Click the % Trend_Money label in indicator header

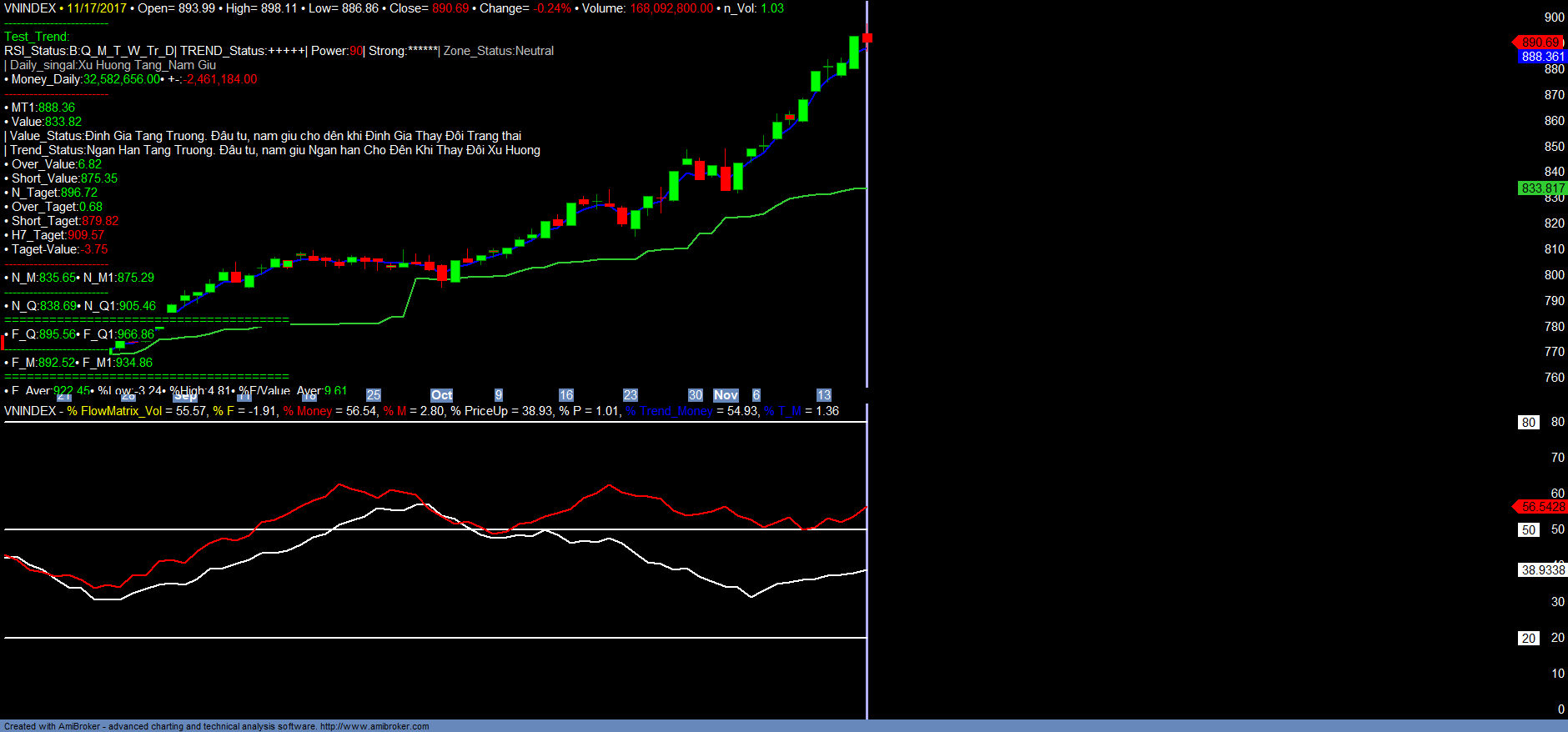click(670, 411)
